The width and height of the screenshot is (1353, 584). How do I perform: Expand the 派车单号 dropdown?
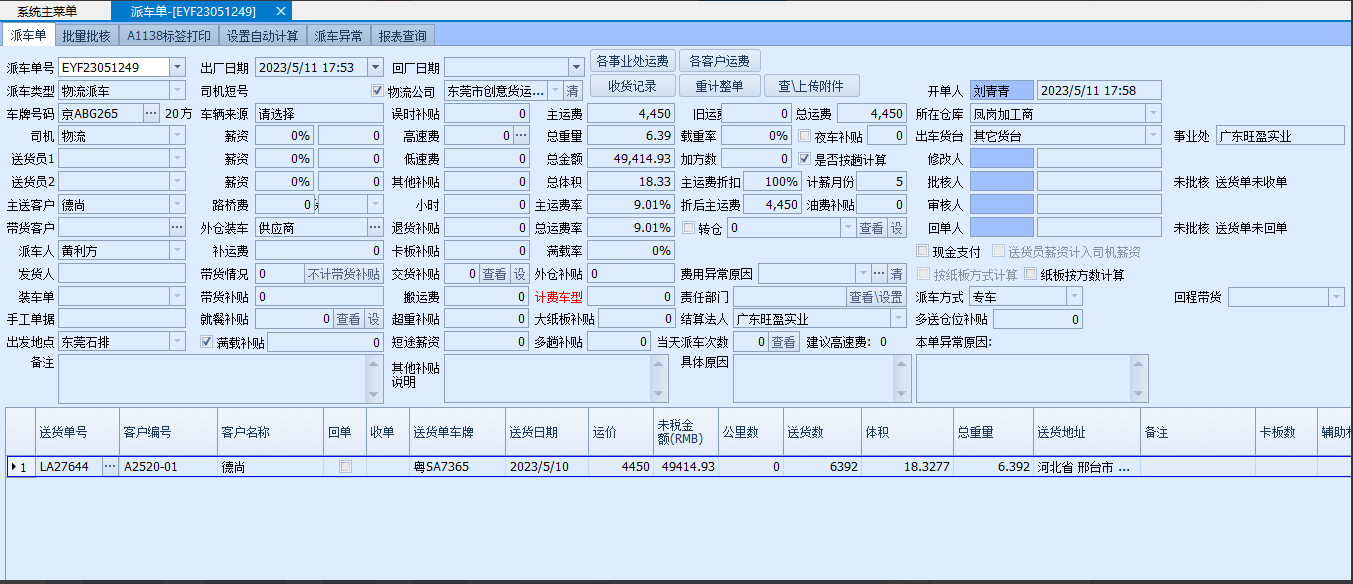(177, 67)
